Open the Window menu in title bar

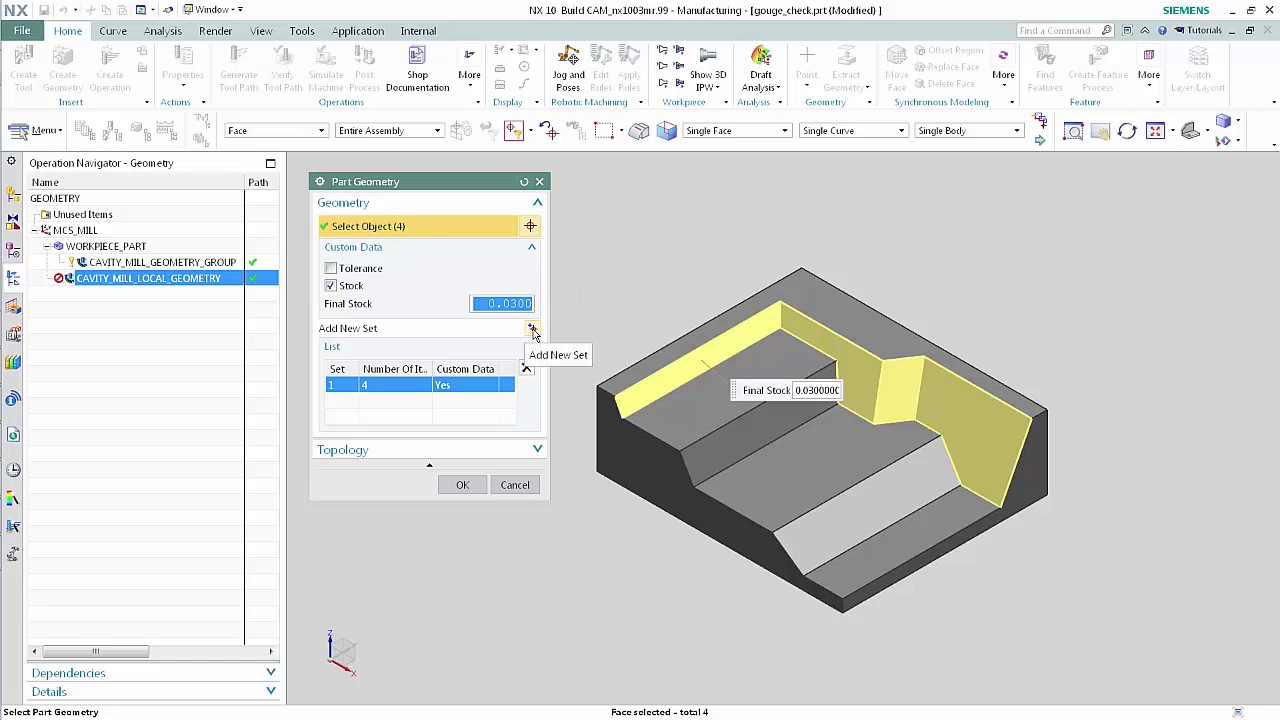pyautogui.click(x=213, y=10)
